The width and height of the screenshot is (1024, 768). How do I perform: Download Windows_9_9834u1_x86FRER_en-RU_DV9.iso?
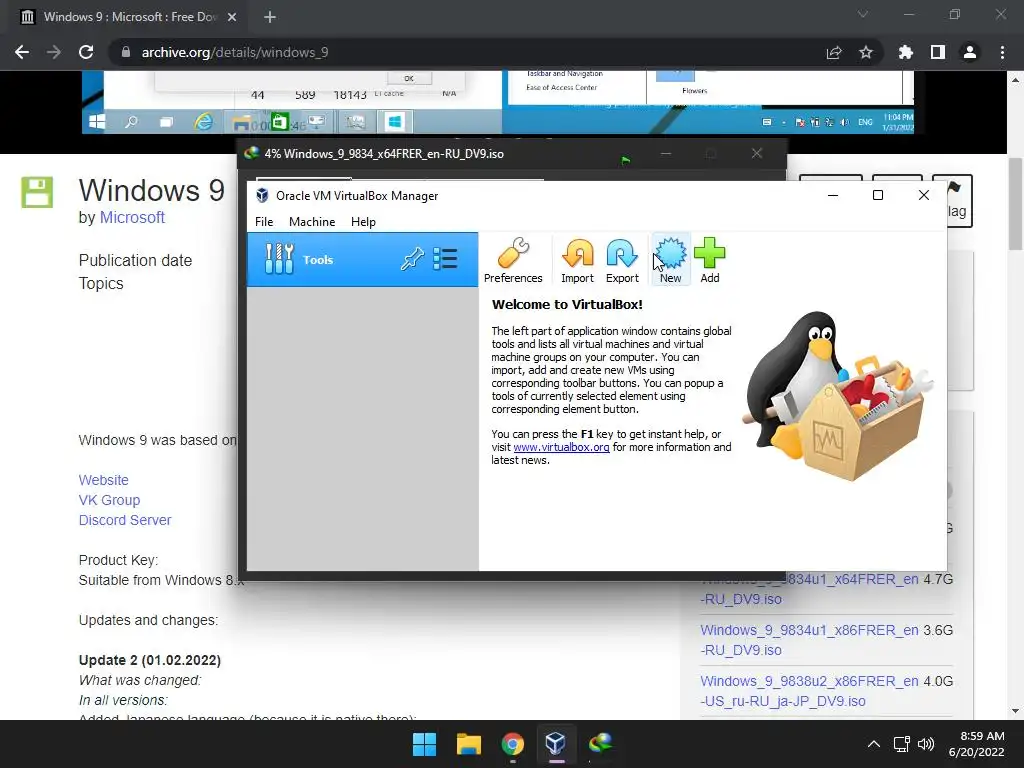point(810,640)
